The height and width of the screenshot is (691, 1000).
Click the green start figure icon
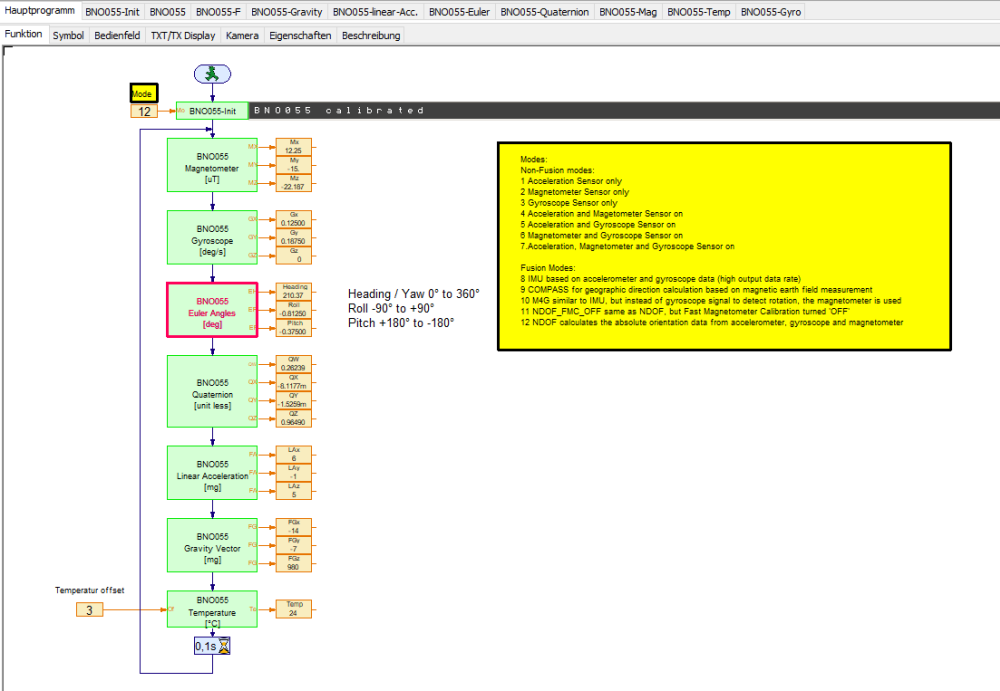[212, 73]
